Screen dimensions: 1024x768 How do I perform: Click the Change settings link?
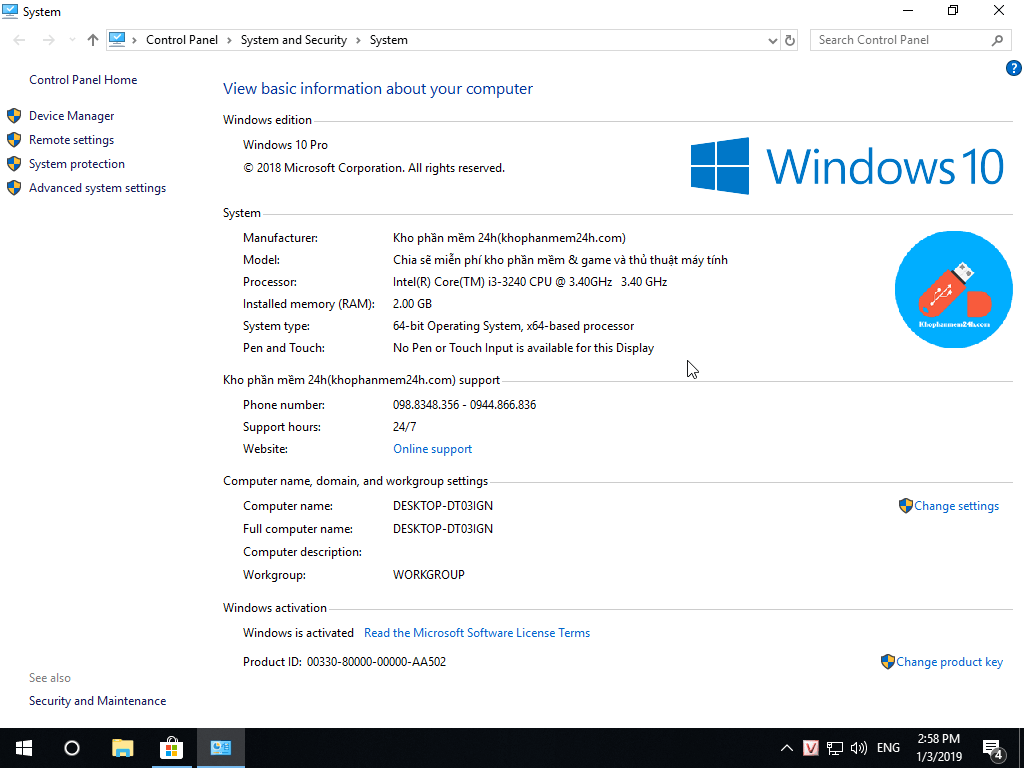pos(955,506)
